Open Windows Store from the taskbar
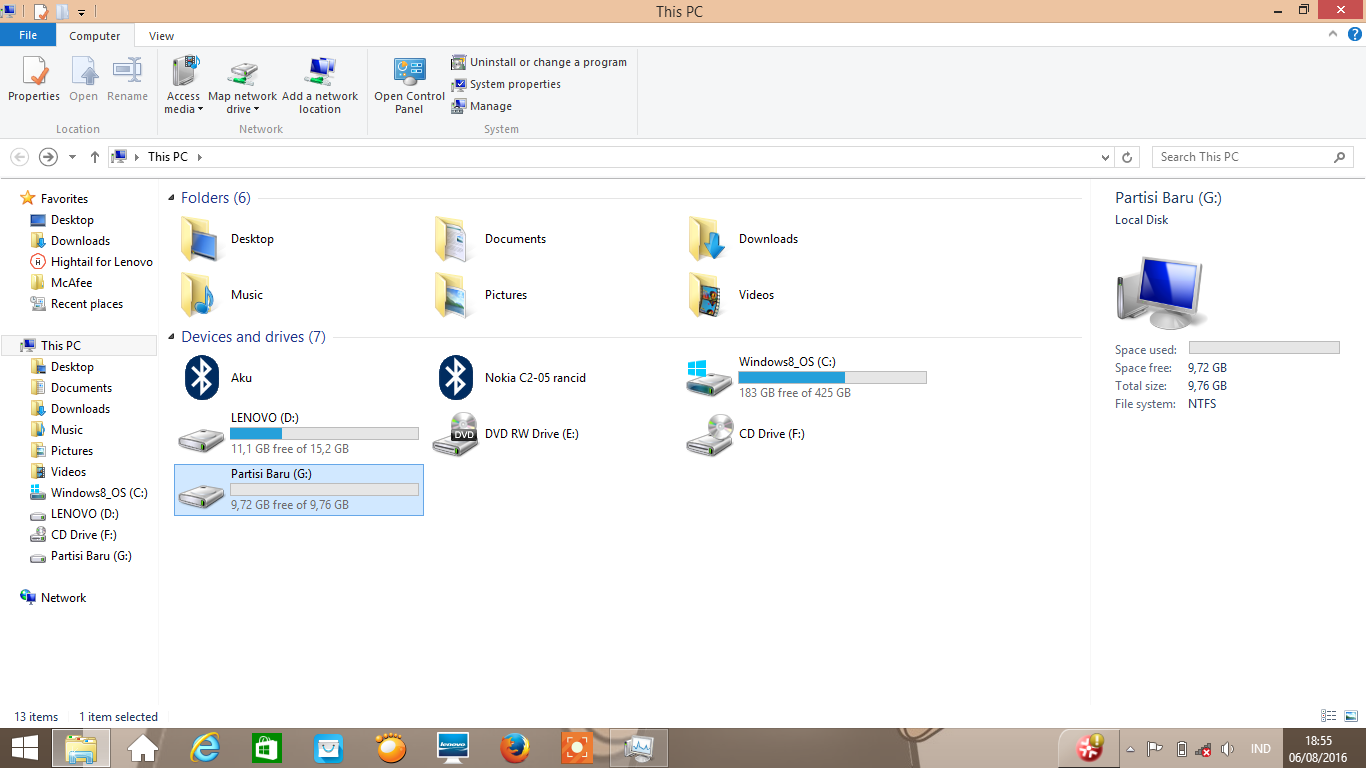The height and width of the screenshot is (768, 1366). point(267,747)
